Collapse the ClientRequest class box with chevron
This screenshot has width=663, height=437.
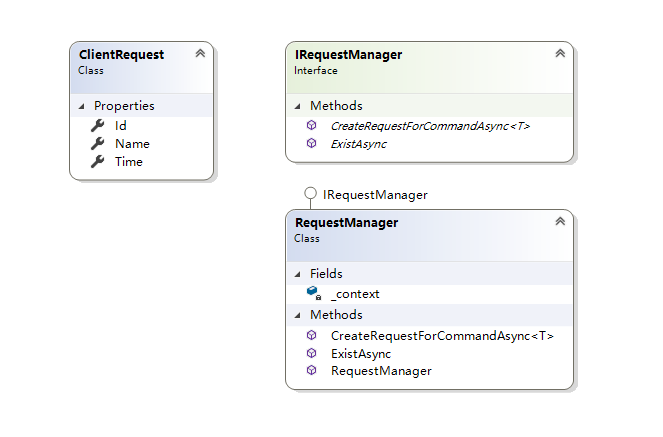pyautogui.click(x=199, y=54)
